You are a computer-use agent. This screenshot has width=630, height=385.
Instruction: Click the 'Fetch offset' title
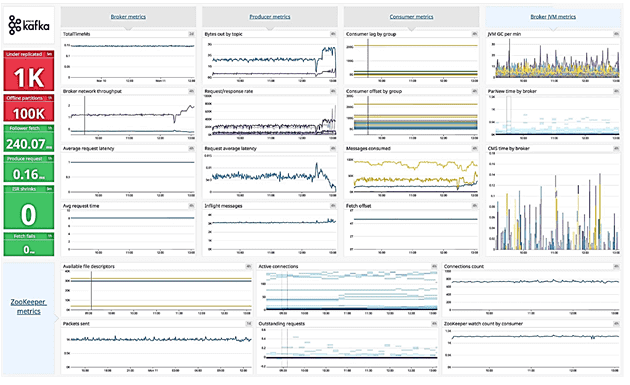359,206
